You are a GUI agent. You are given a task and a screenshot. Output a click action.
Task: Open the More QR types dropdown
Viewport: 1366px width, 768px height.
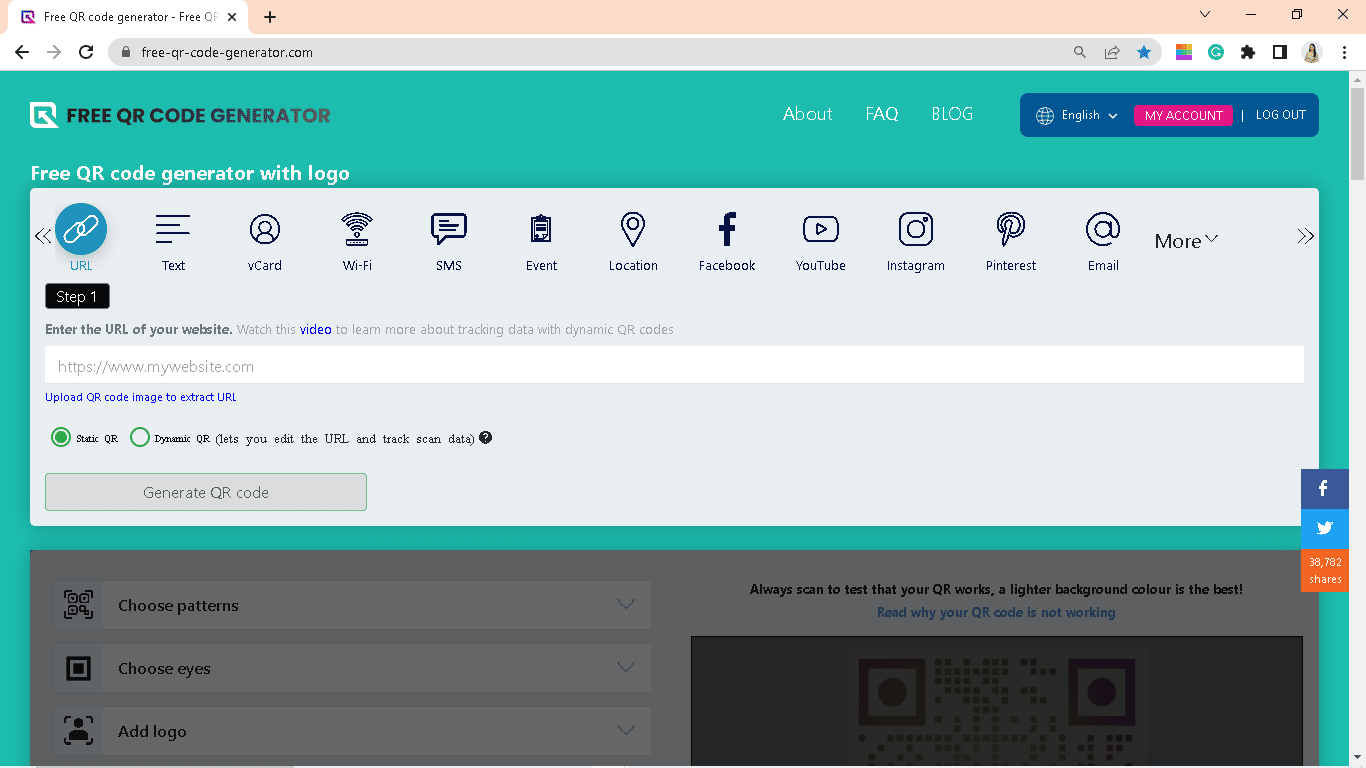tap(1186, 241)
